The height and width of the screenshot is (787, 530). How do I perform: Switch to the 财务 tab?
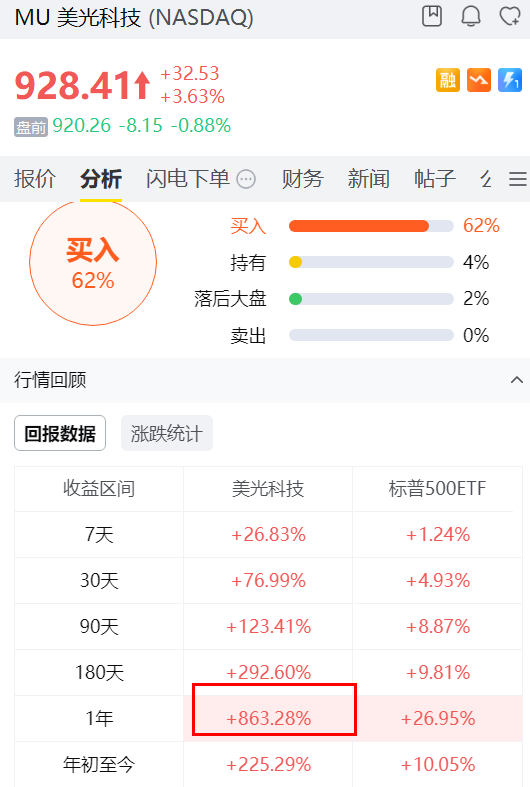(302, 179)
